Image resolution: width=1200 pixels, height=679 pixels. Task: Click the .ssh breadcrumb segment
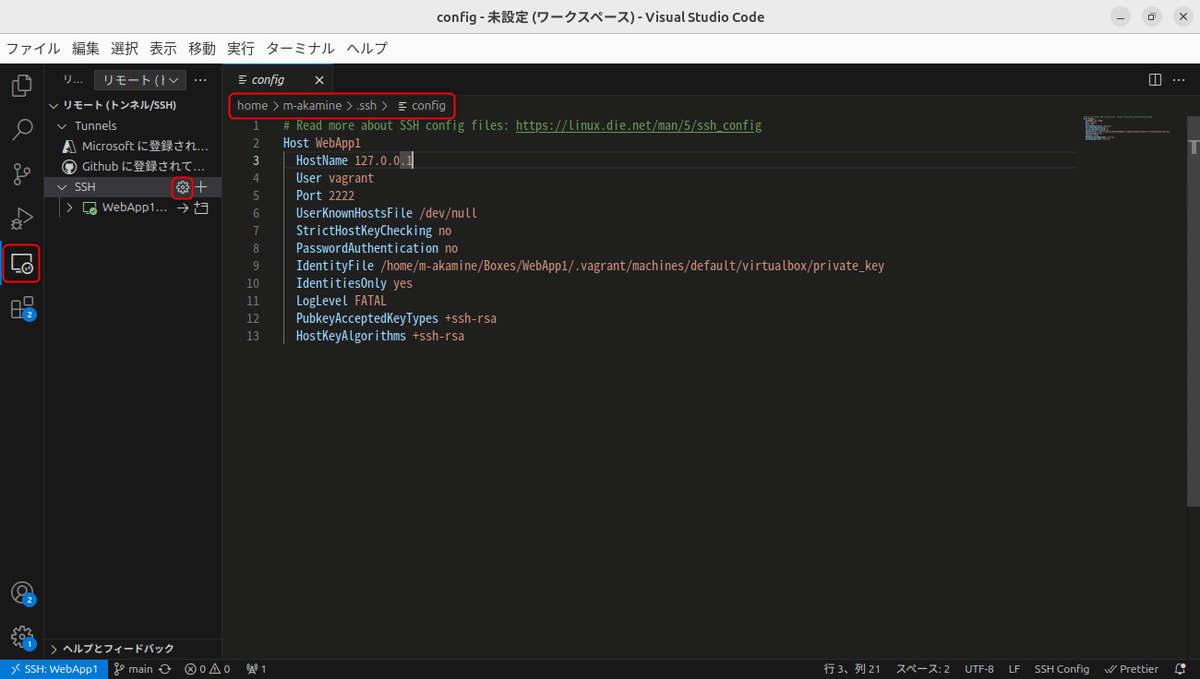366,105
